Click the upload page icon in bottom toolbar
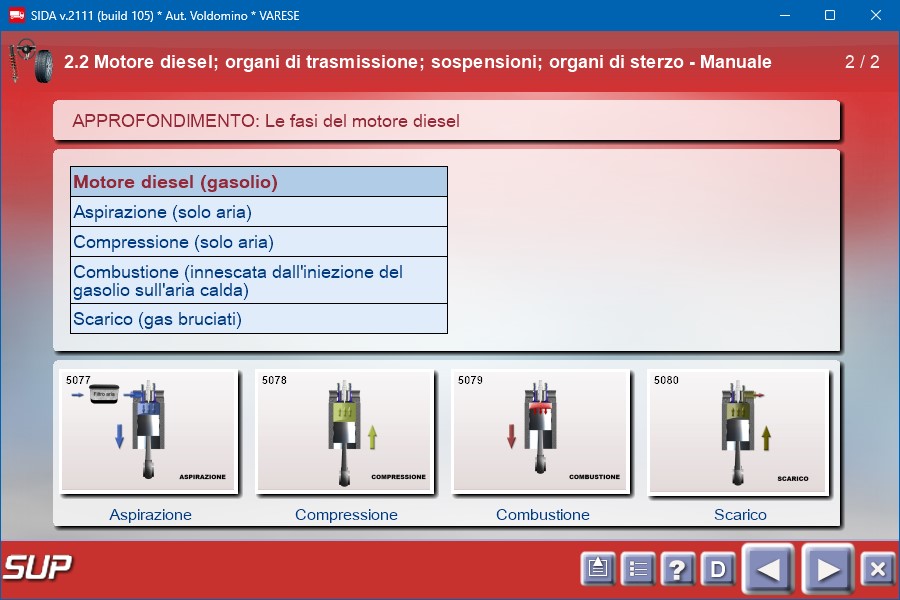The width and height of the screenshot is (900, 600). 598,570
